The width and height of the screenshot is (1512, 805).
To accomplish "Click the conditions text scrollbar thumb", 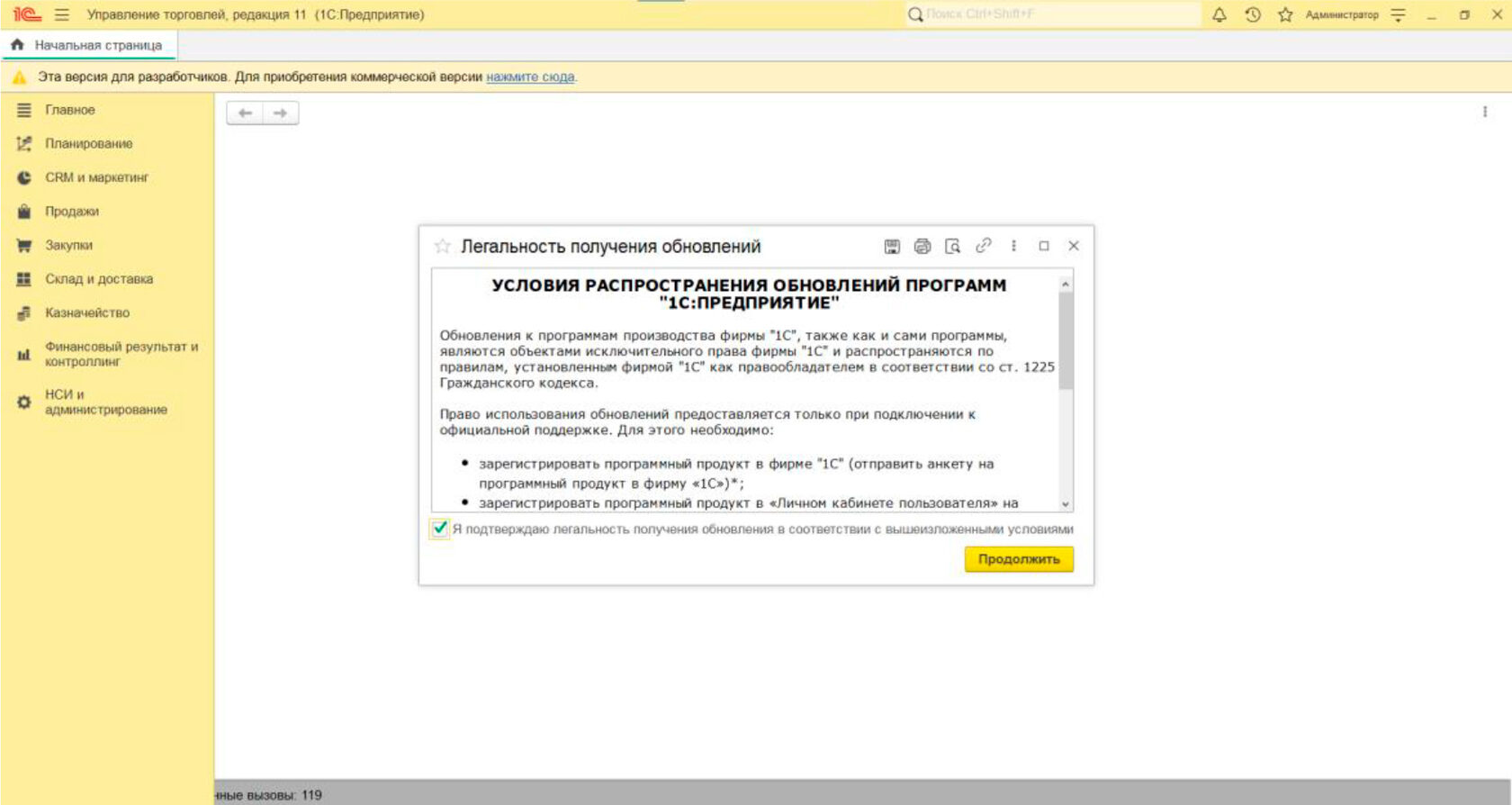I will pyautogui.click(x=1066, y=340).
